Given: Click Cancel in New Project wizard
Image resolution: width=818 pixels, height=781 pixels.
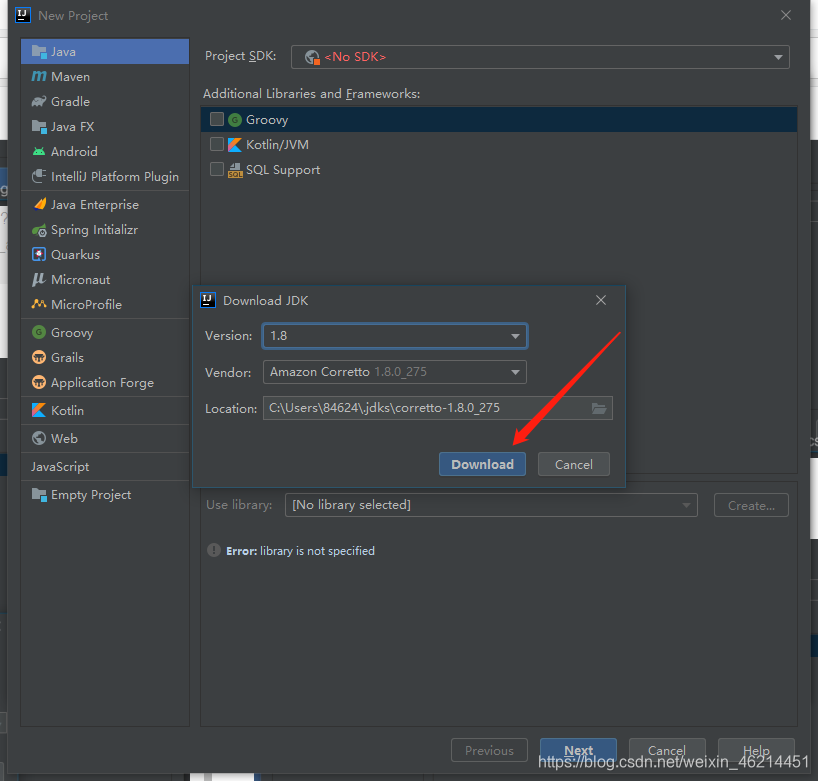Looking at the screenshot, I should [667, 750].
